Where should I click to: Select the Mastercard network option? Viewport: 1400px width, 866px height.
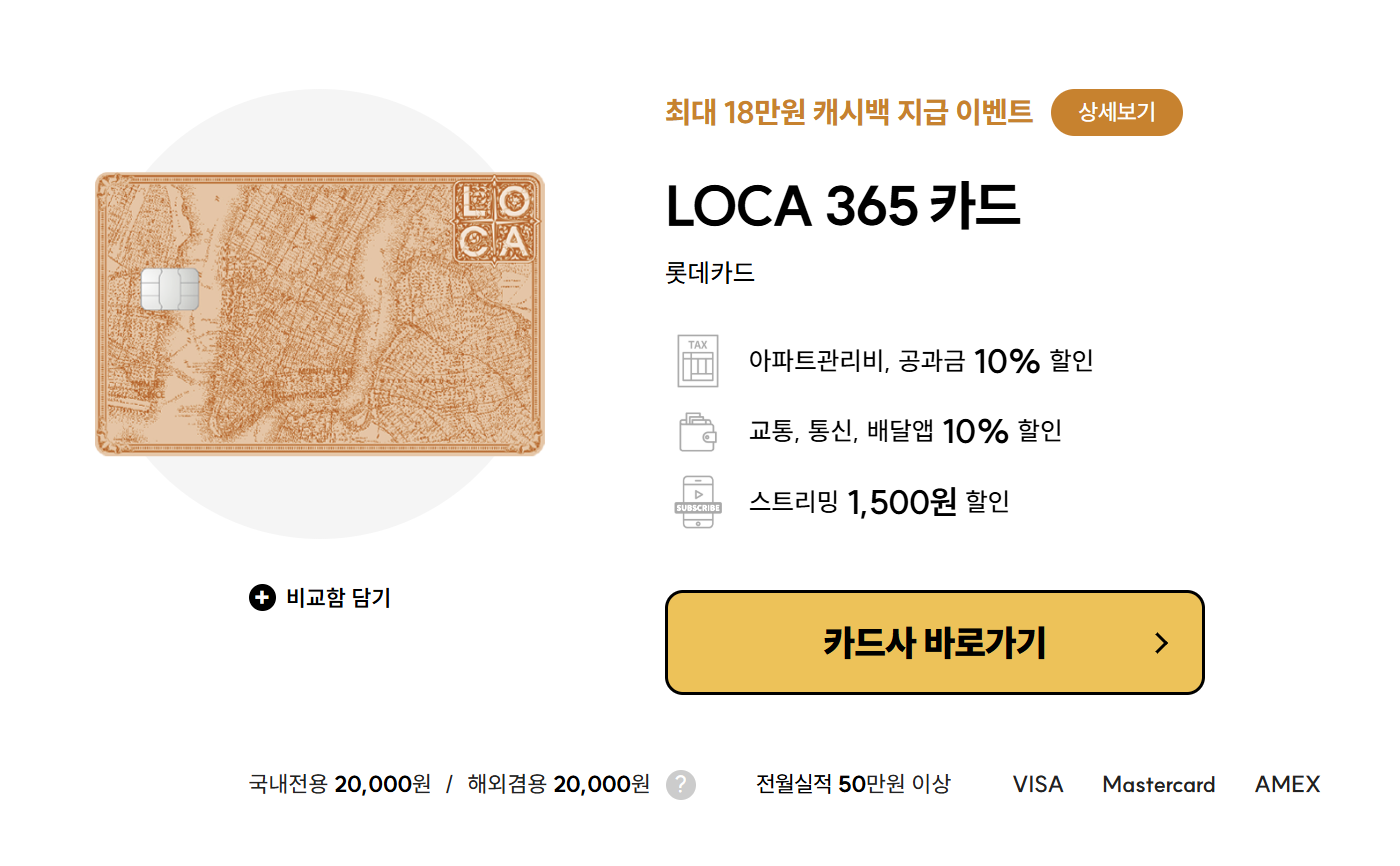1158,785
